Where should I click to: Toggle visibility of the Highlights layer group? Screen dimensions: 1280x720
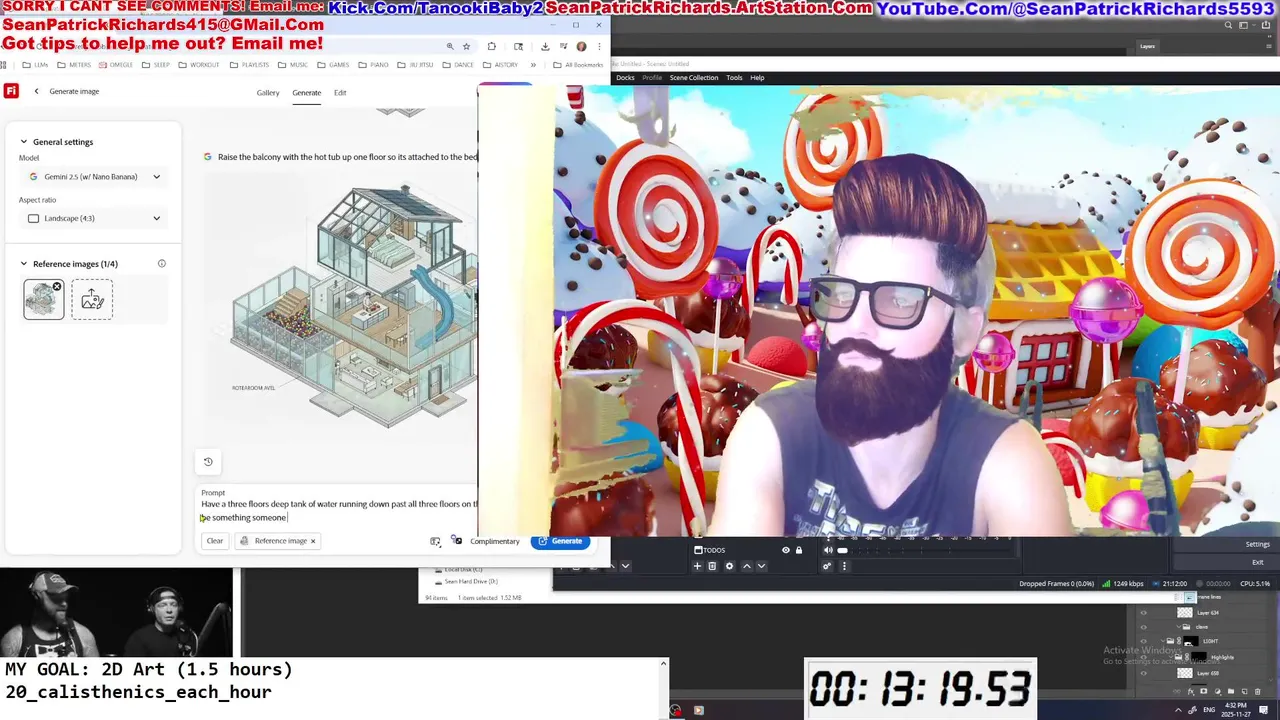click(1144, 657)
